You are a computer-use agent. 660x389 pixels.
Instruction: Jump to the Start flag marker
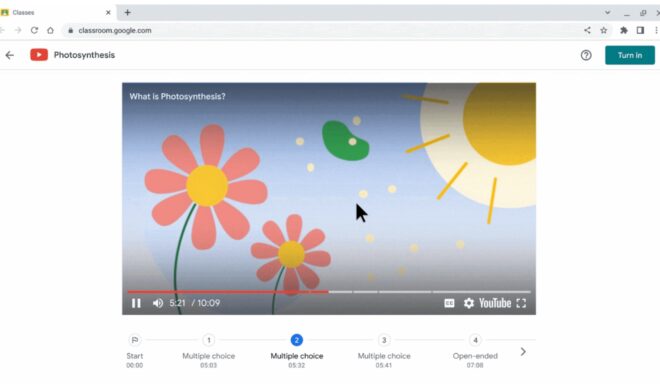[x=135, y=340]
